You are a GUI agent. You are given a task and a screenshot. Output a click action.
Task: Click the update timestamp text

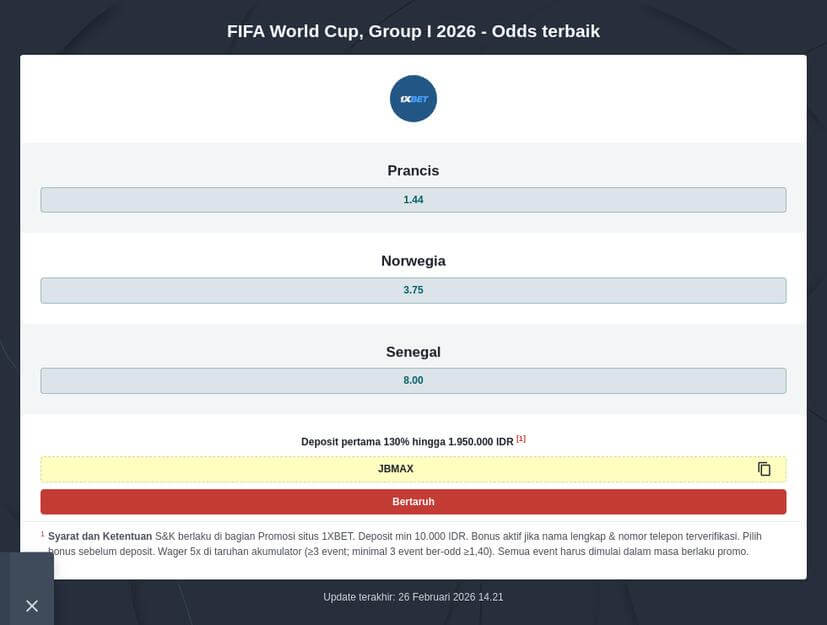pyautogui.click(x=413, y=597)
